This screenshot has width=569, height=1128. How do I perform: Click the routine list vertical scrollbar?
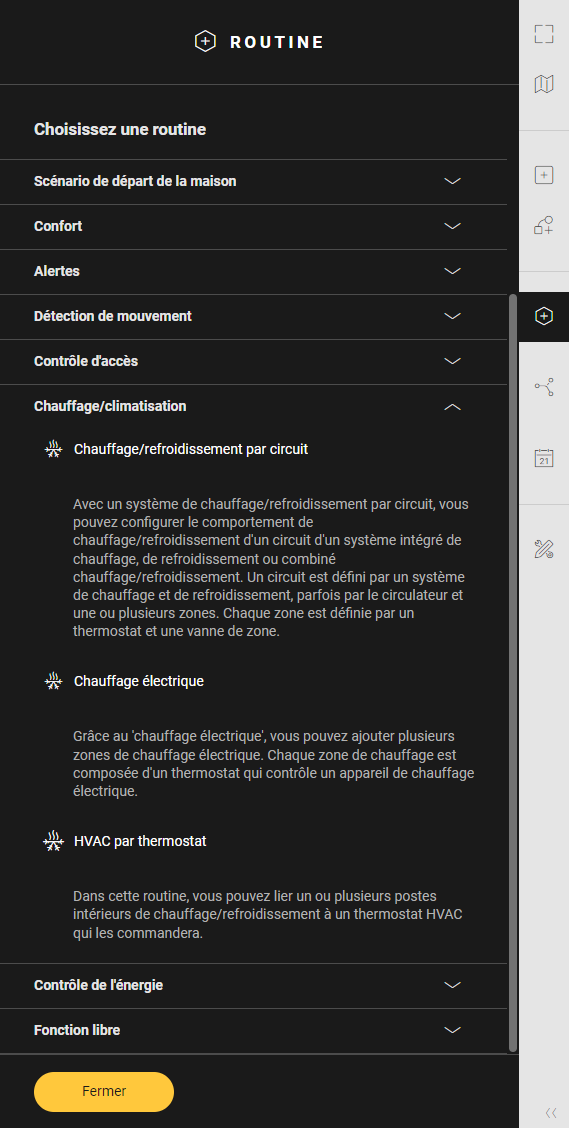click(x=513, y=673)
